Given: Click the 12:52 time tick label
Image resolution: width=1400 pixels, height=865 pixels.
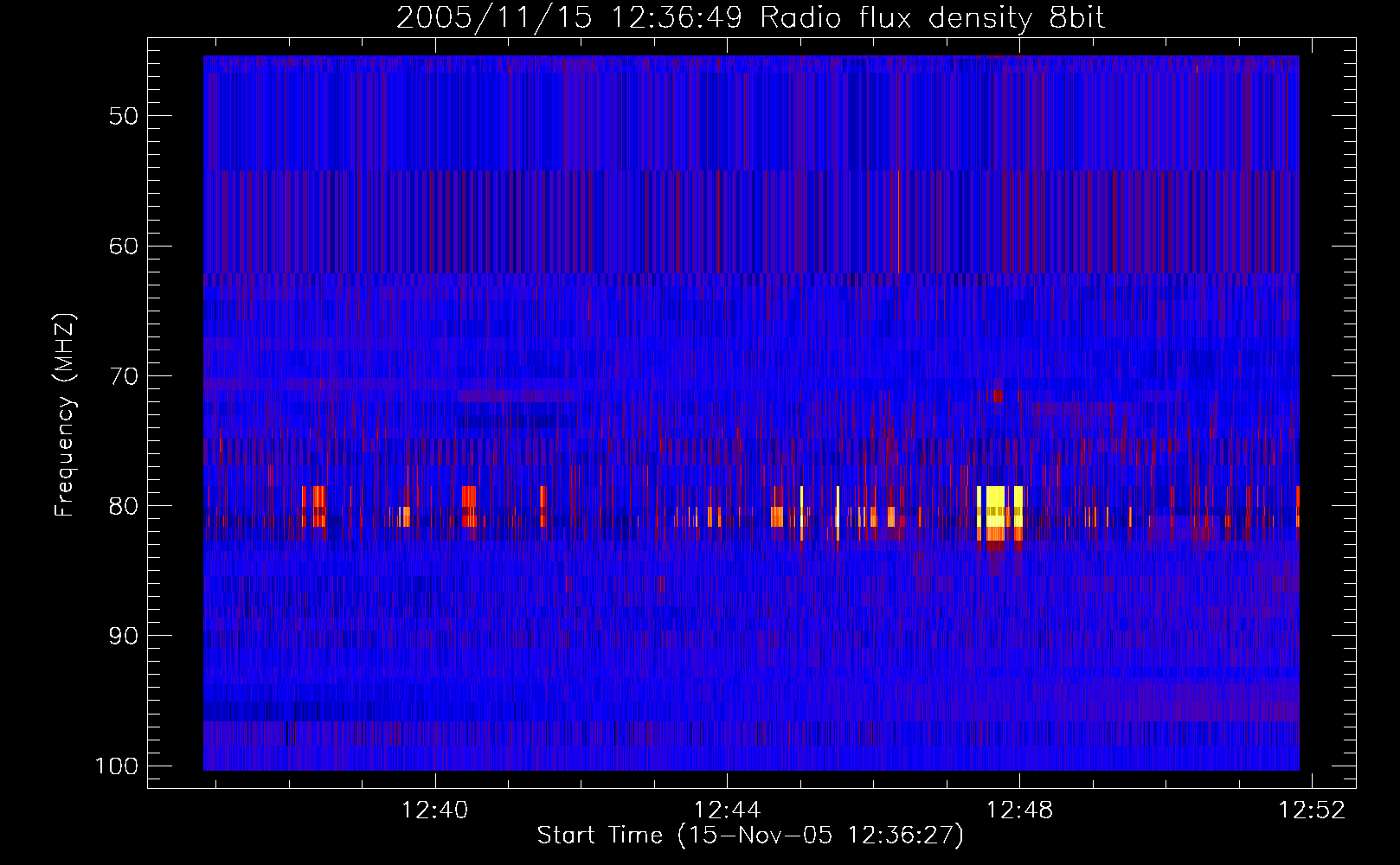Looking at the screenshot, I should point(1313,810).
